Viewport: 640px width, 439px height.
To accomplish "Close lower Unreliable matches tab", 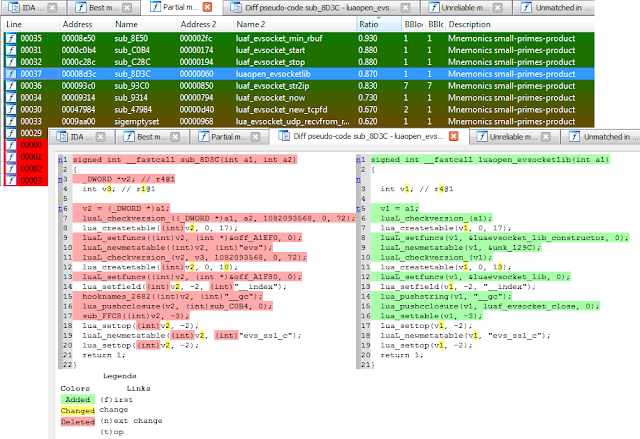I will [546, 137].
